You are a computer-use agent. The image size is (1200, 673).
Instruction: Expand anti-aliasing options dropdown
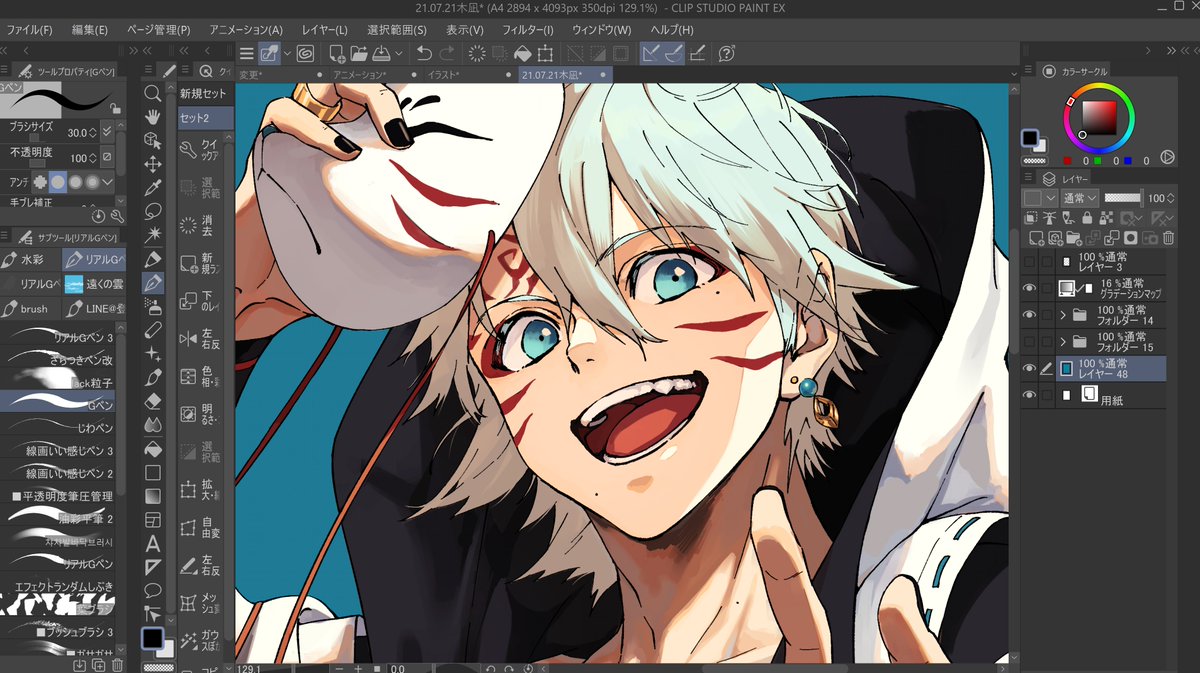pos(109,182)
